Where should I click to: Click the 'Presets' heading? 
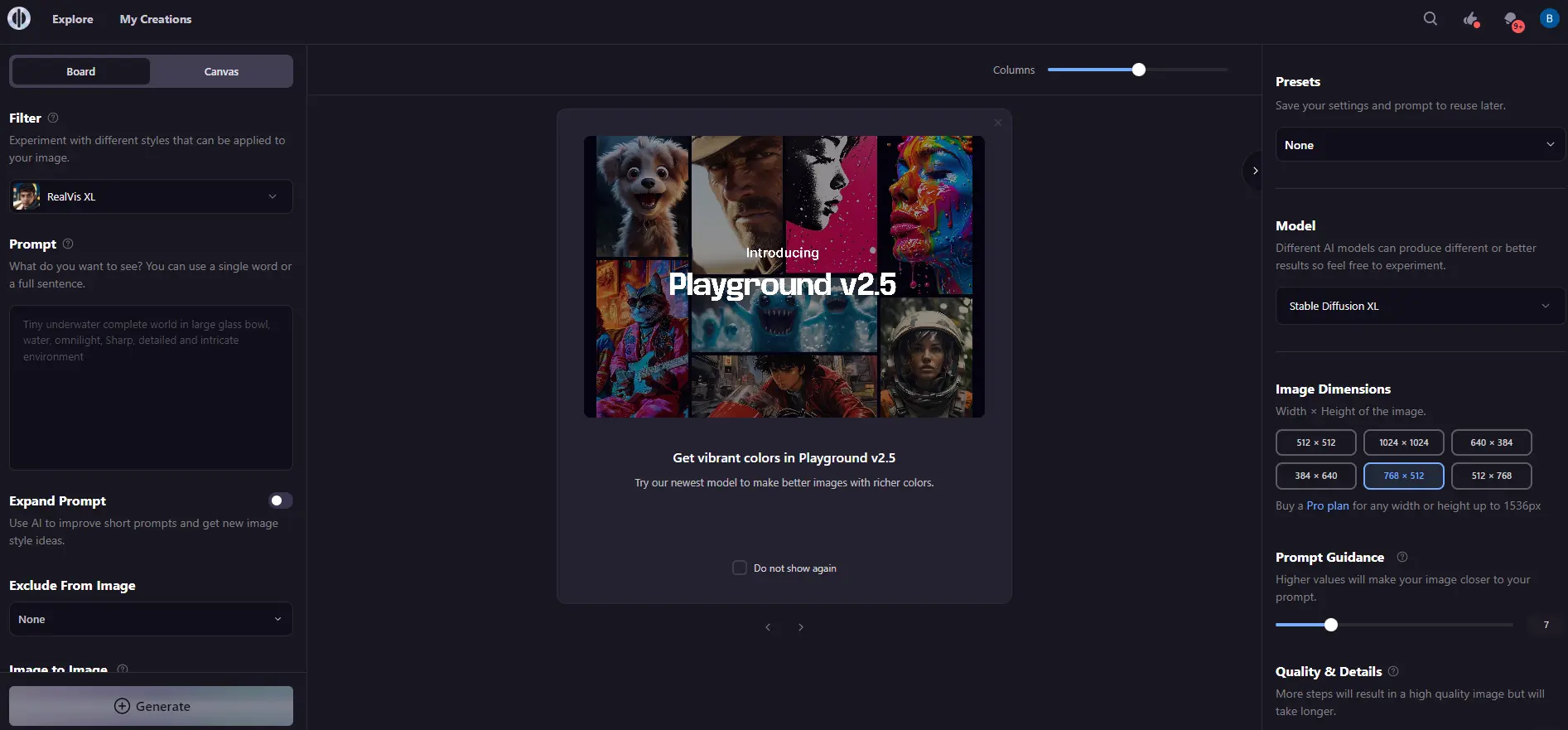coord(1298,81)
